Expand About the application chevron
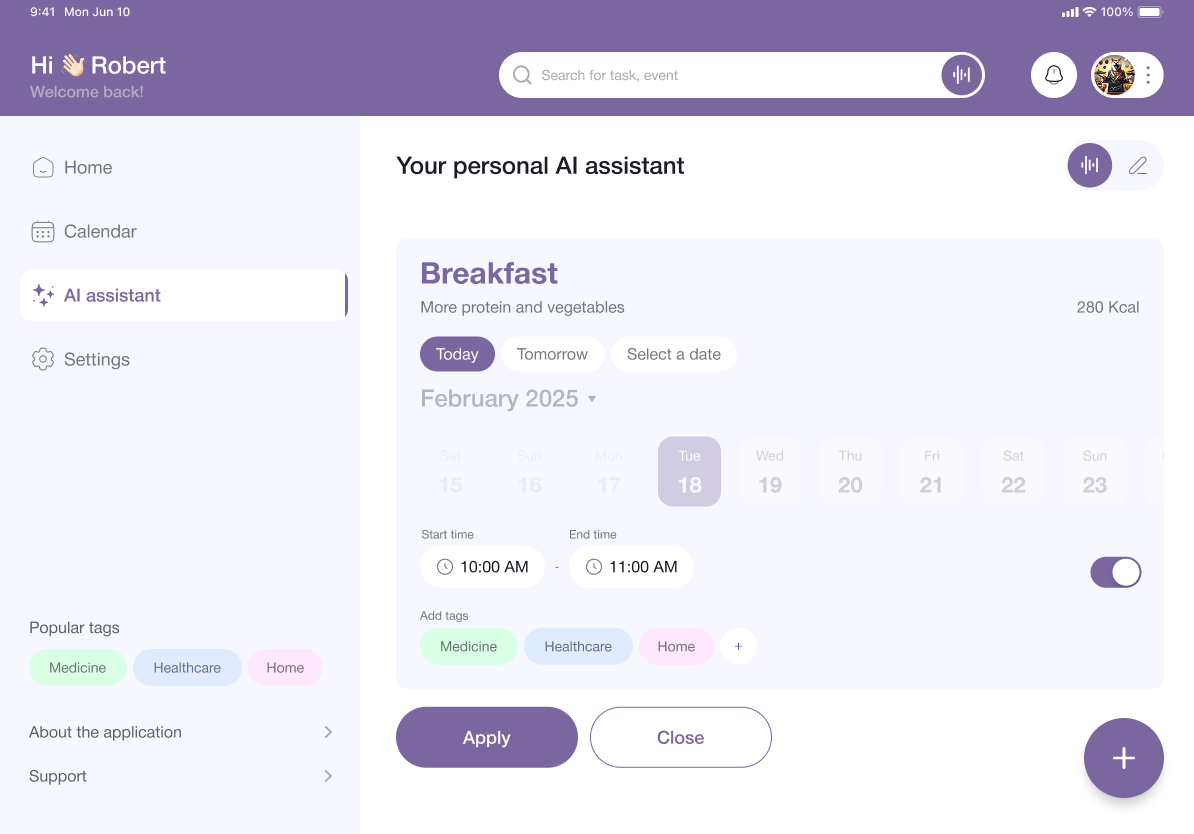1194x834 pixels. pyautogui.click(x=328, y=732)
